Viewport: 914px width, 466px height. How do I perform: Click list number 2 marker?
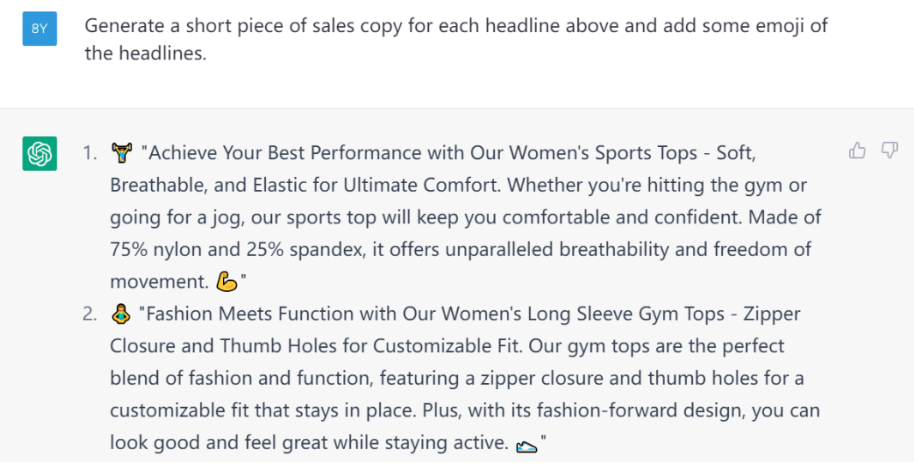(x=90, y=314)
